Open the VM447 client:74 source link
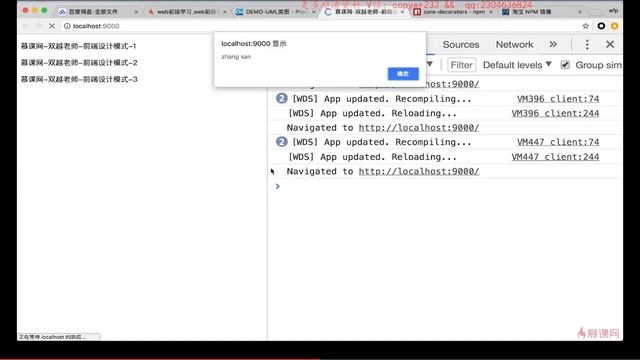 point(558,142)
